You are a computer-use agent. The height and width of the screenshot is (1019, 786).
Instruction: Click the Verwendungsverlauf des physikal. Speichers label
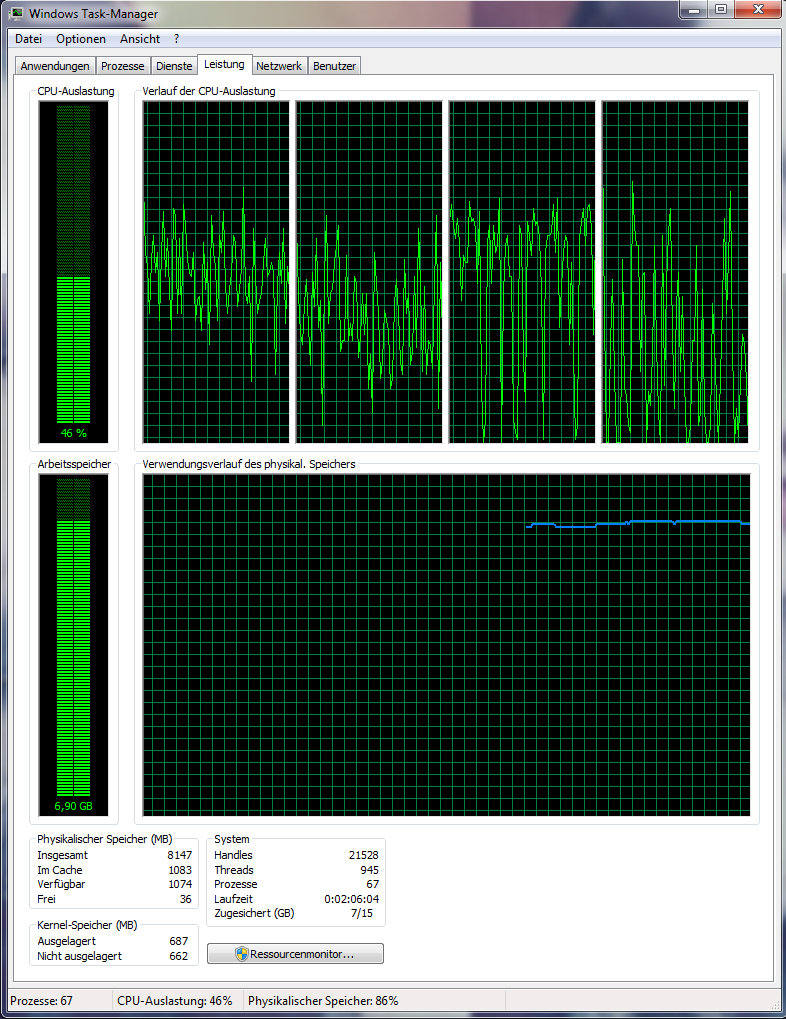coord(249,464)
